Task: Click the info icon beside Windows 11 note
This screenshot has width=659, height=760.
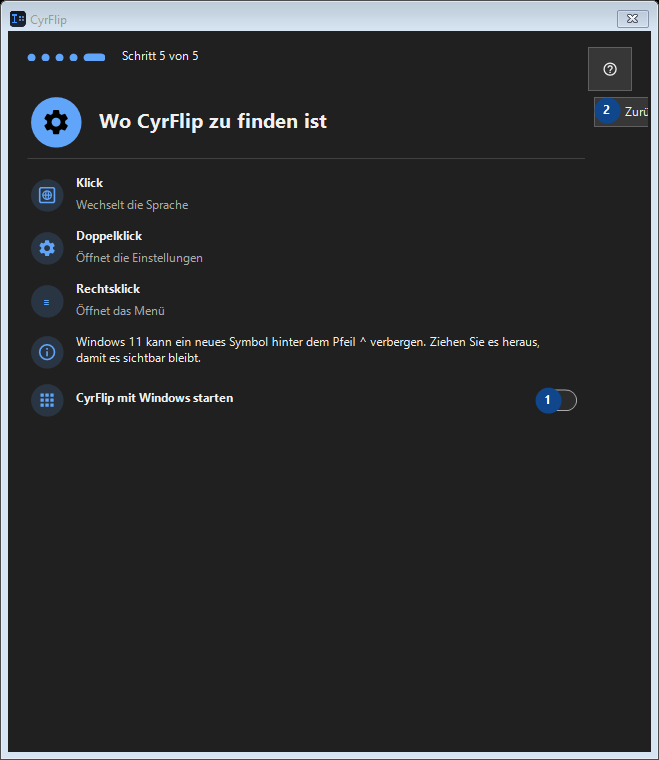Action: 47,352
